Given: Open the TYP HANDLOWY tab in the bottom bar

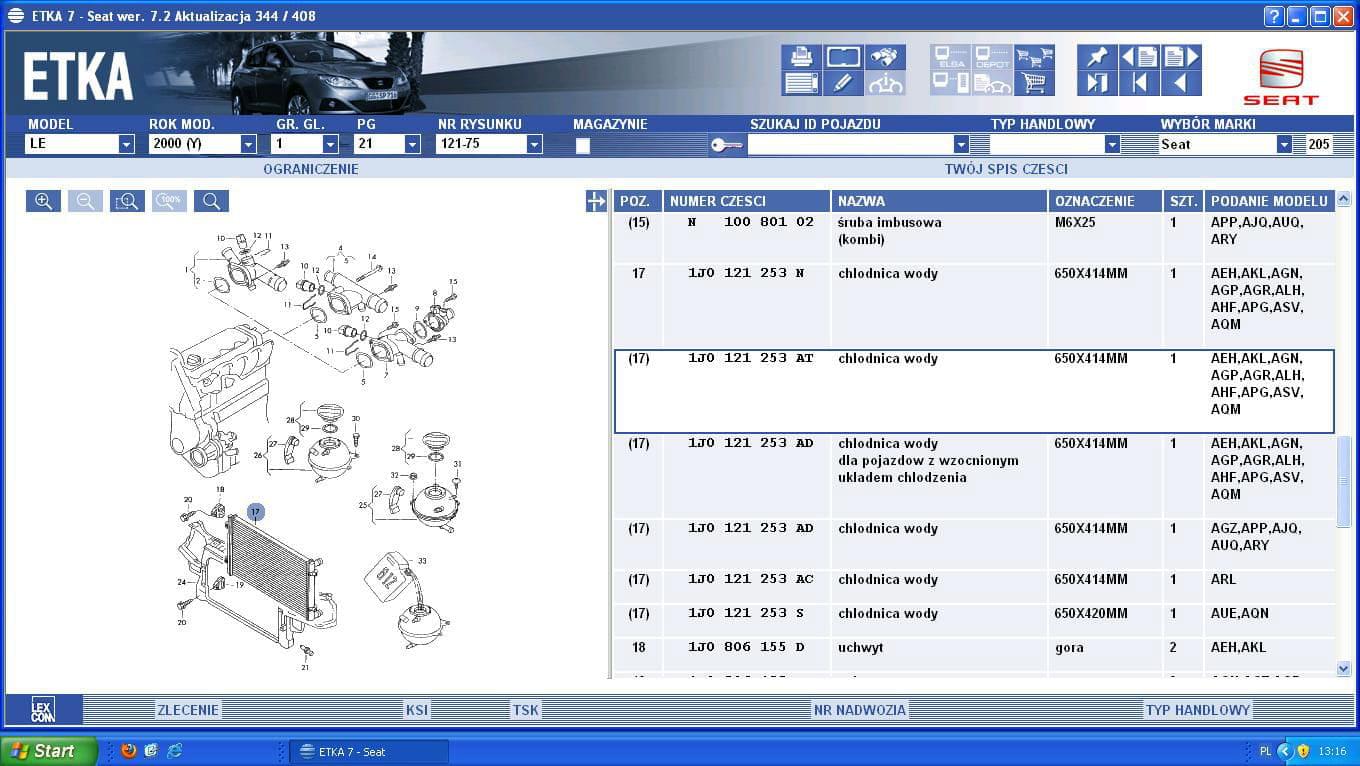Looking at the screenshot, I should point(1198,710).
